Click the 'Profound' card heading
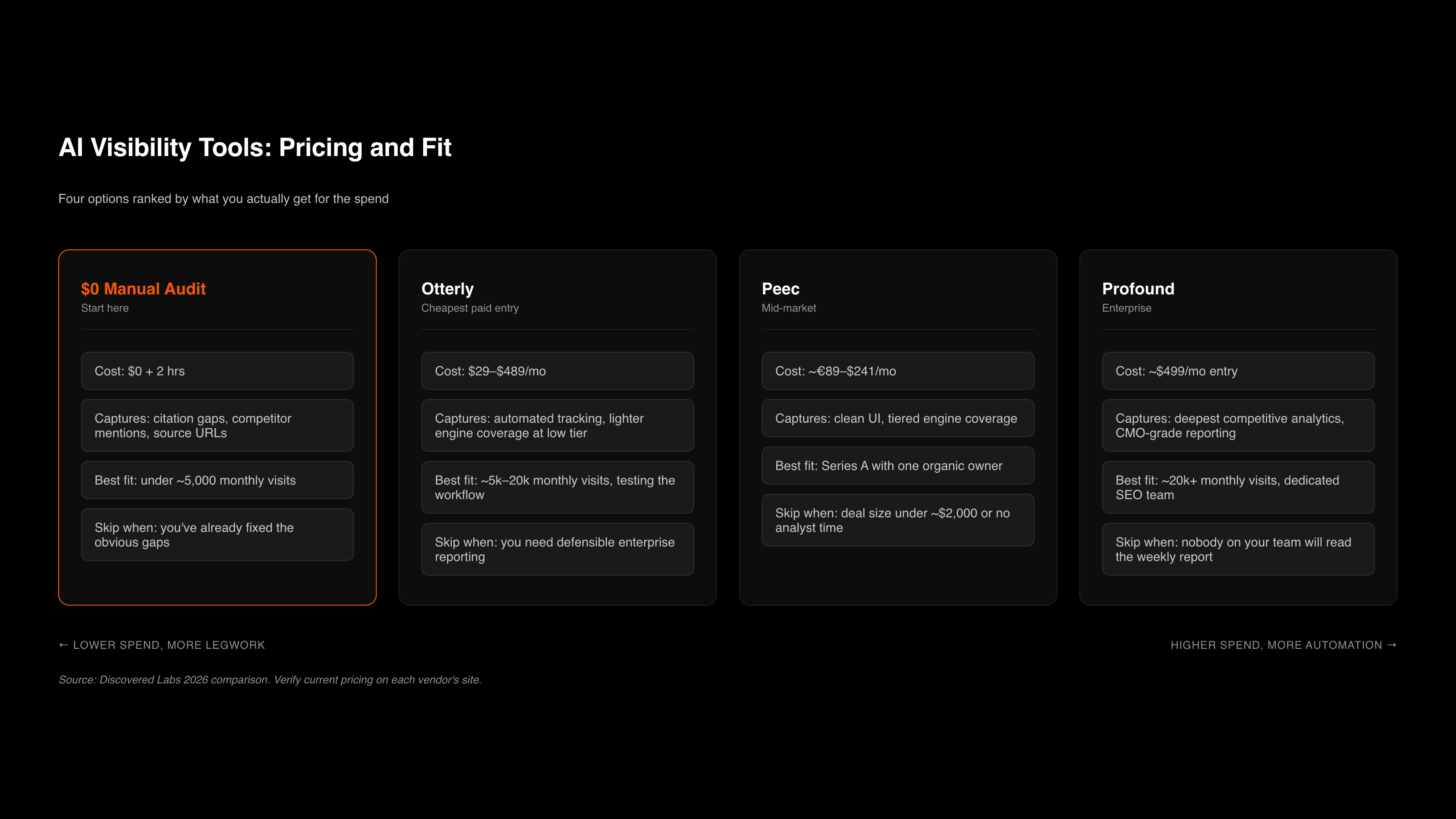The image size is (1456, 819). (x=1138, y=289)
